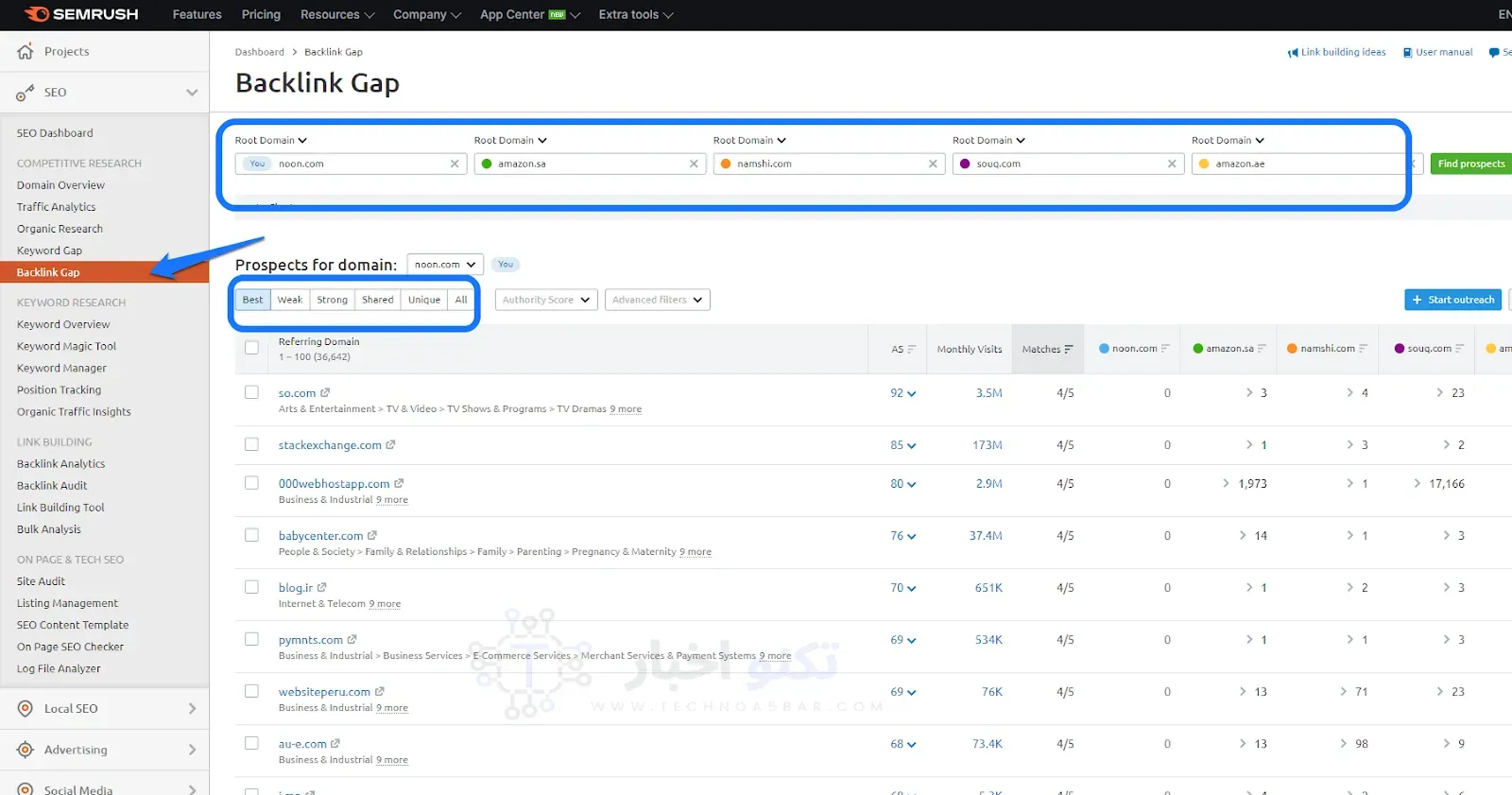Viewport: 1512px width, 795px height.
Task: Open Root Domain dropdown above amazon.sa
Action: [x=510, y=140]
